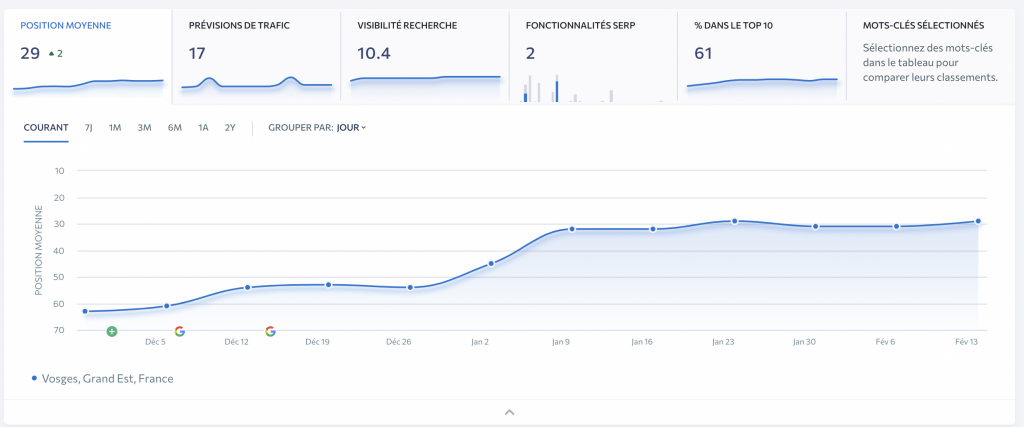Click the Jan 9 data point on chart
This screenshot has height=427, width=1024.
click(571, 229)
